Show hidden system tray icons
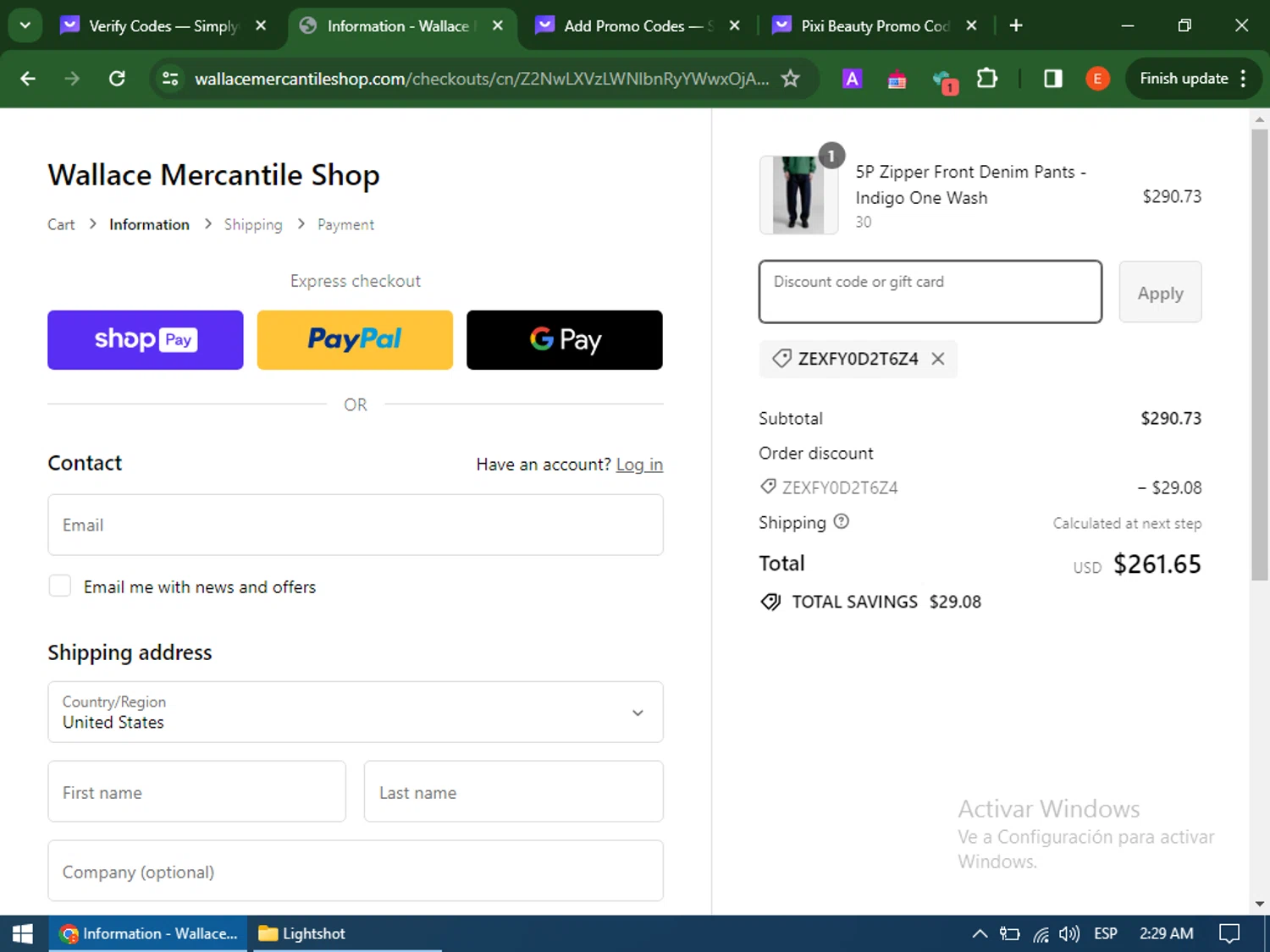 click(x=980, y=933)
